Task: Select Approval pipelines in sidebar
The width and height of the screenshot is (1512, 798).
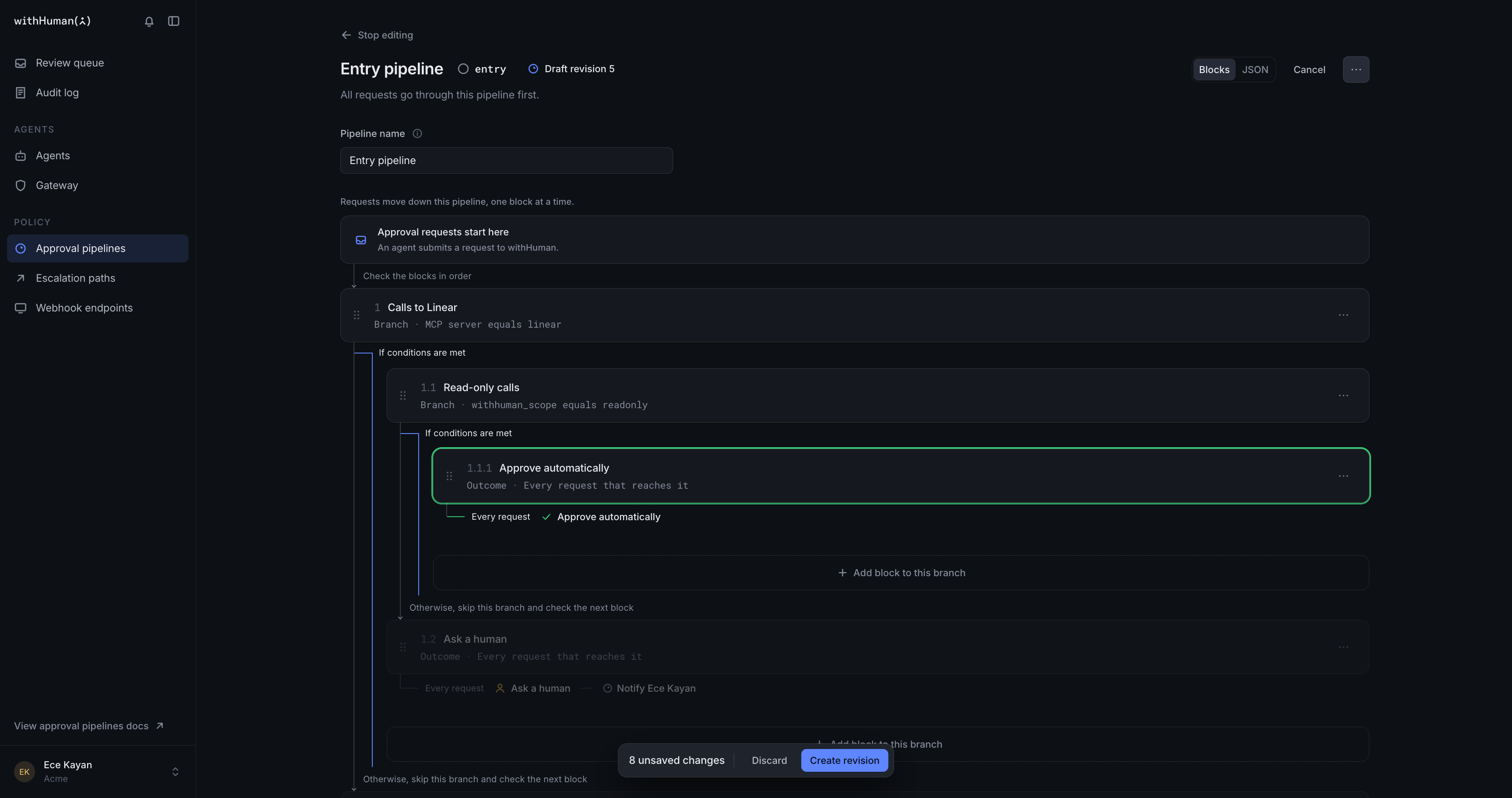Action: tap(98, 248)
